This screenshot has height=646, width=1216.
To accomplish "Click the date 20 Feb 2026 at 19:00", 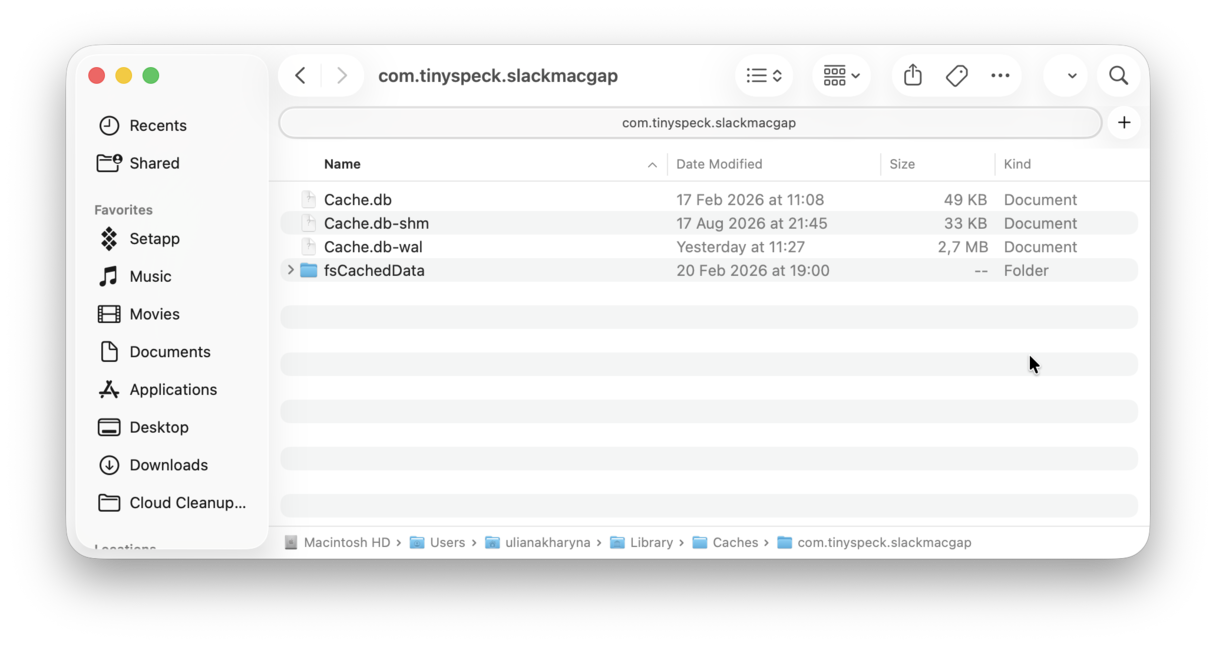I will pyautogui.click(x=753, y=270).
